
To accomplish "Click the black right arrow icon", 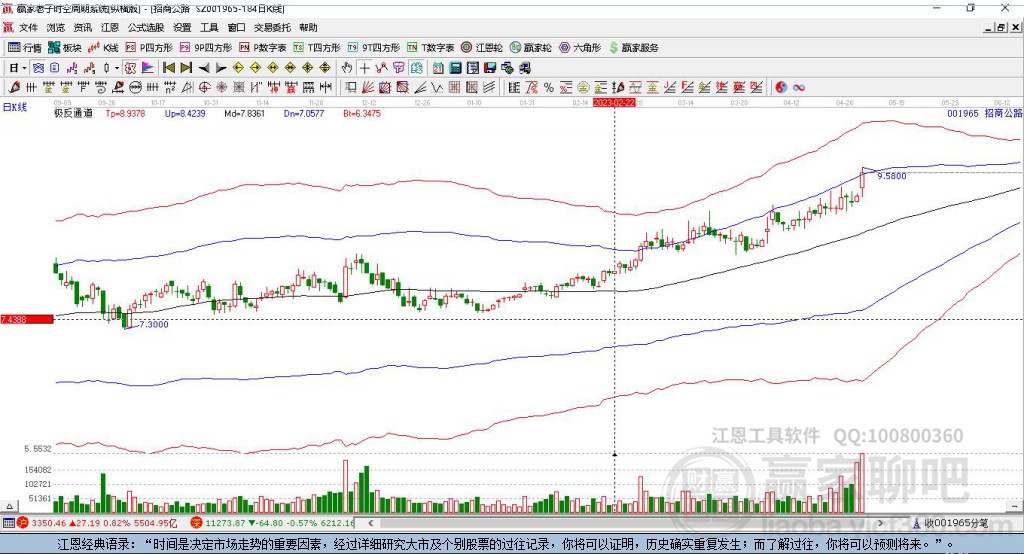I will point(221,68).
